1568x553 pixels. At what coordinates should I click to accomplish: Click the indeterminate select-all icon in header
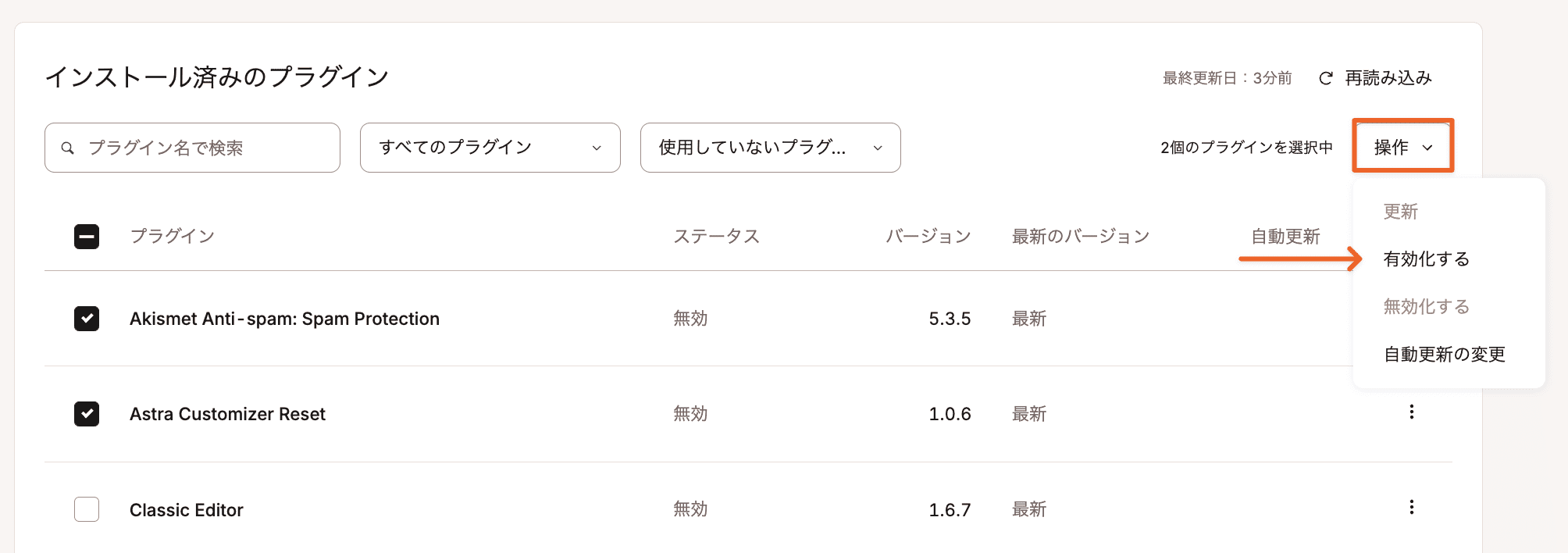click(x=86, y=236)
